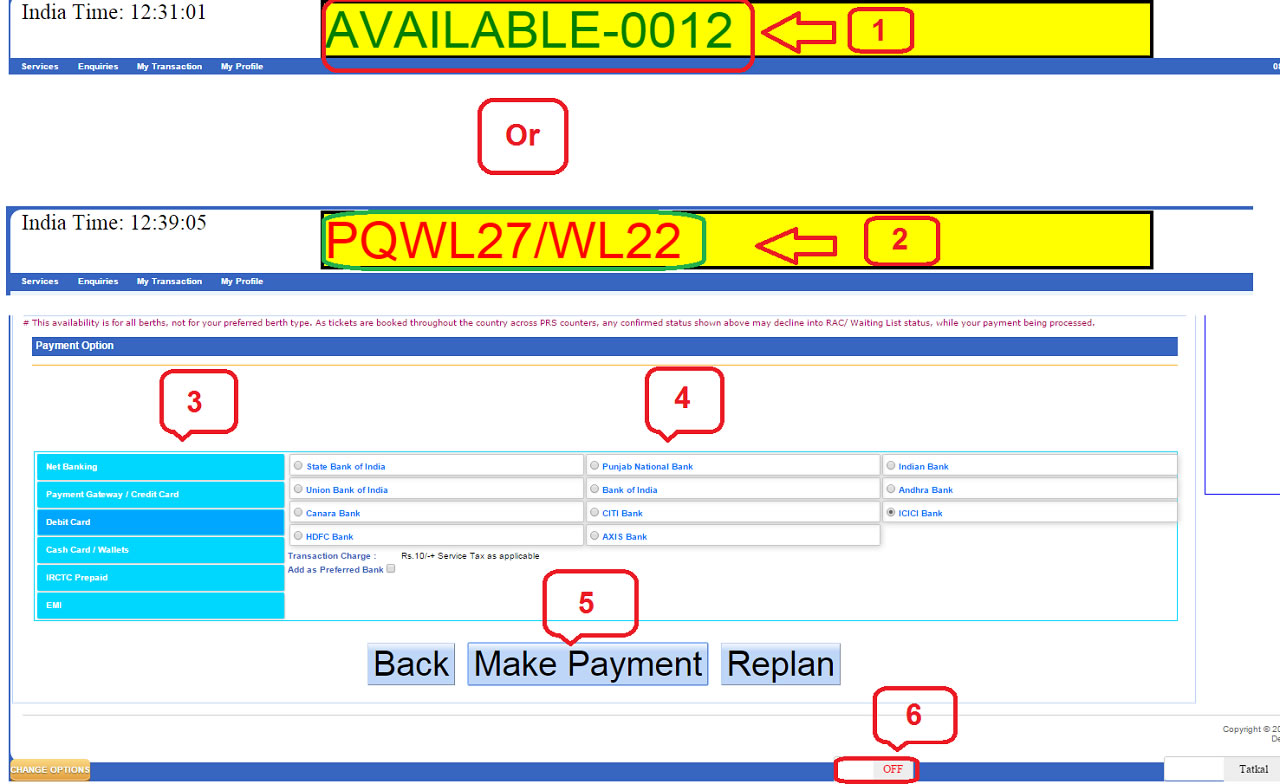Image resolution: width=1280 pixels, height=784 pixels.
Task: Select the HDFC Bank option
Action: coord(298,535)
